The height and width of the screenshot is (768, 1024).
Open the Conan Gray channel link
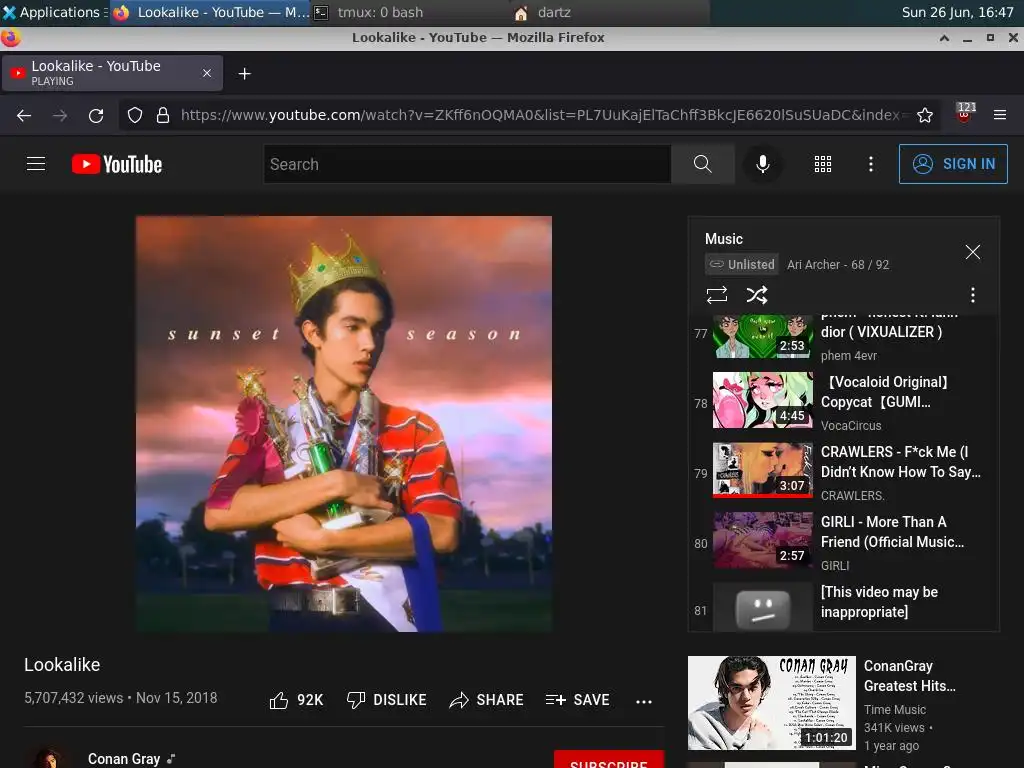tap(124, 759)
